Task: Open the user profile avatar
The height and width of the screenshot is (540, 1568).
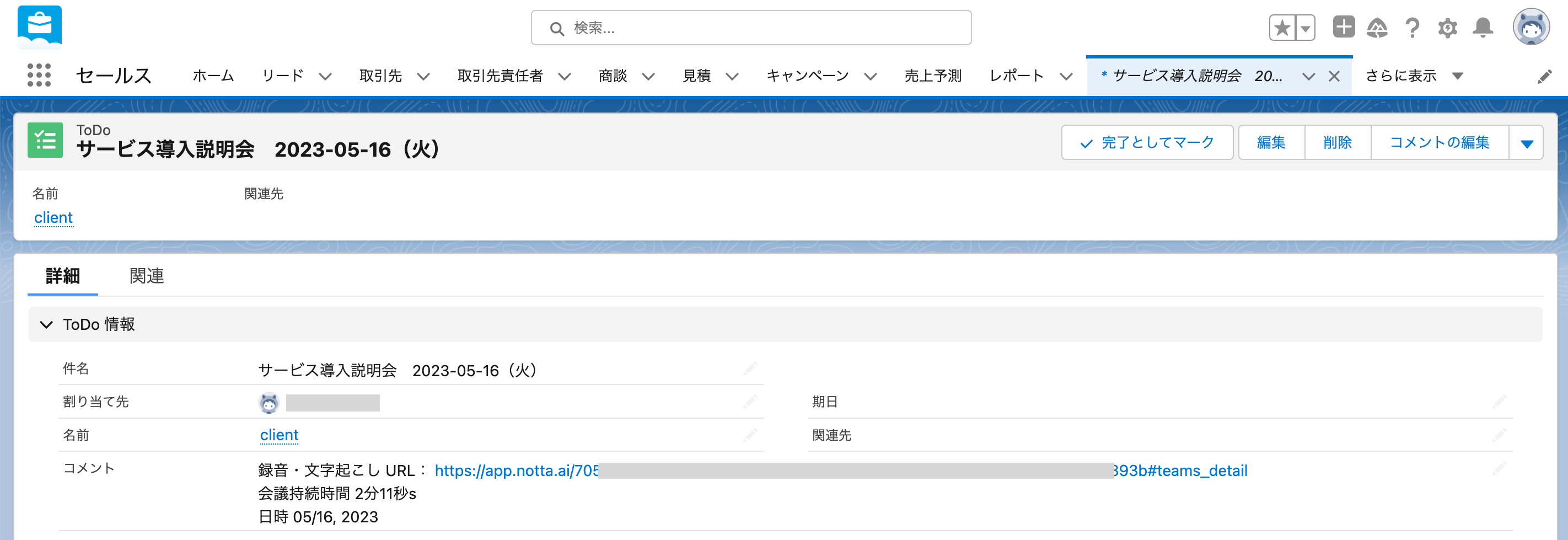Action: tap(1531, 27)
